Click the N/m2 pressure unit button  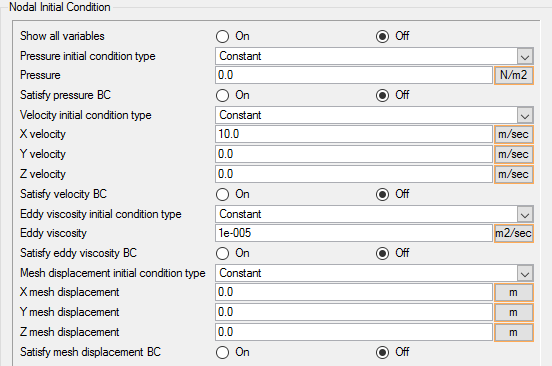pos(514,75)
